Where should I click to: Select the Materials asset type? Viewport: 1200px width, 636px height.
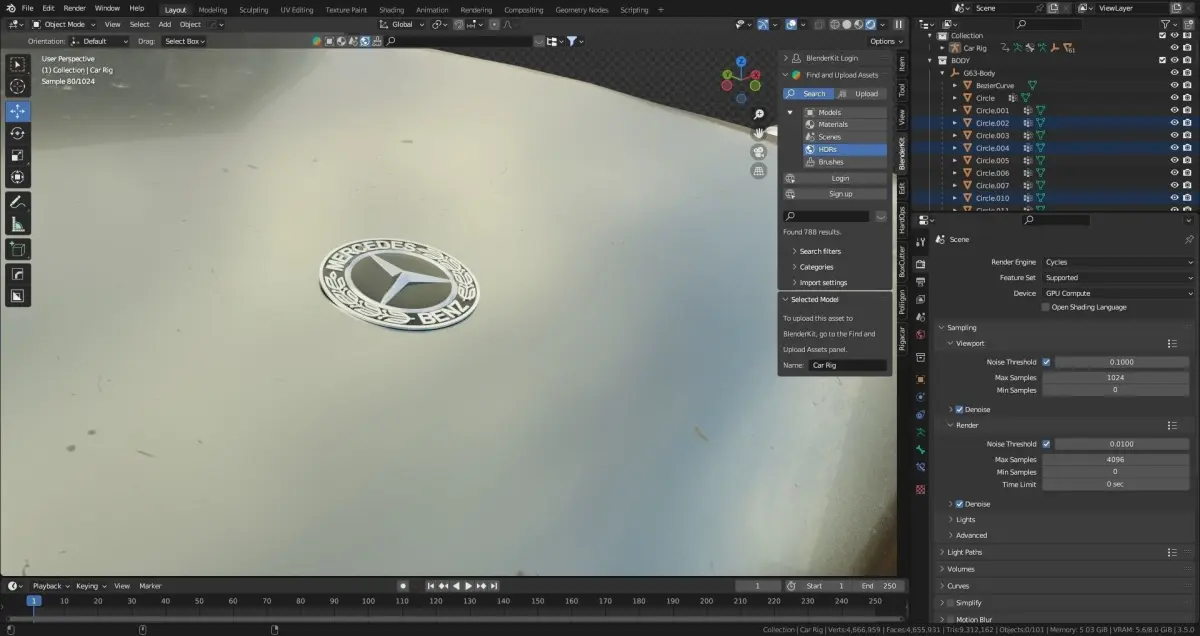pyautogui.click(x=845, y=125)
